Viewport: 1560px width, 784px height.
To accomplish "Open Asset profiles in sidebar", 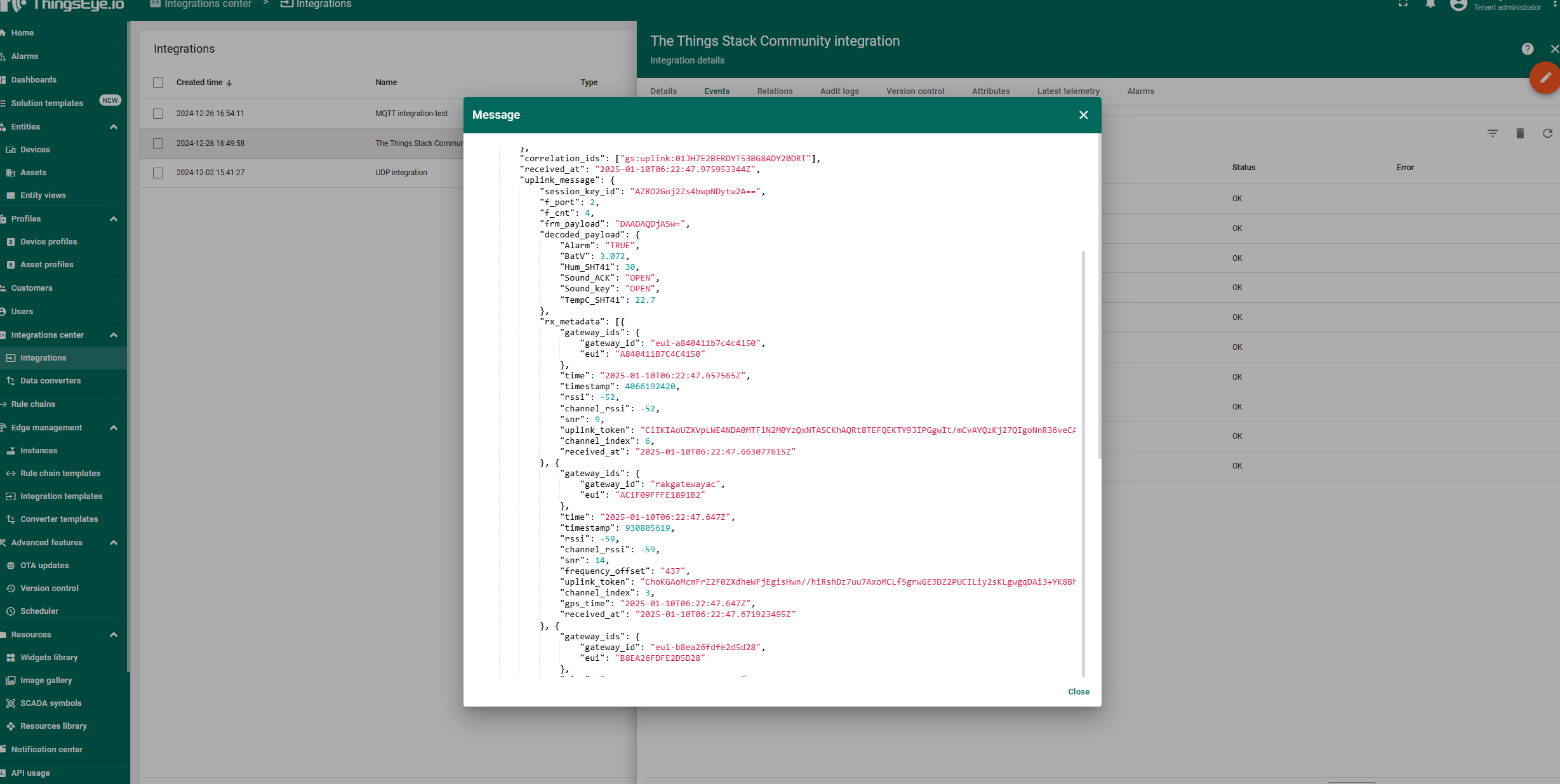I will (x=46, y=265).
